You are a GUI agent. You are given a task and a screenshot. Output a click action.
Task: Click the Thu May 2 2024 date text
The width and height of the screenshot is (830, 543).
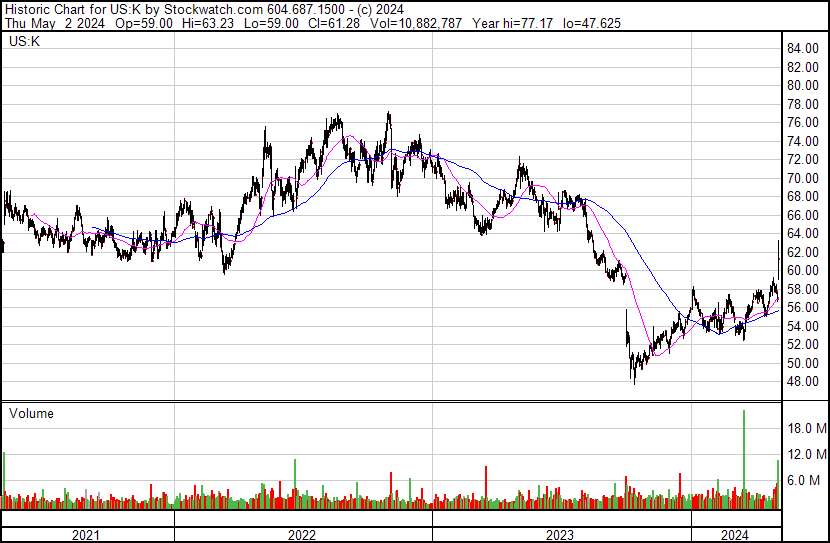pyautogui.click(x=55, y=23)
